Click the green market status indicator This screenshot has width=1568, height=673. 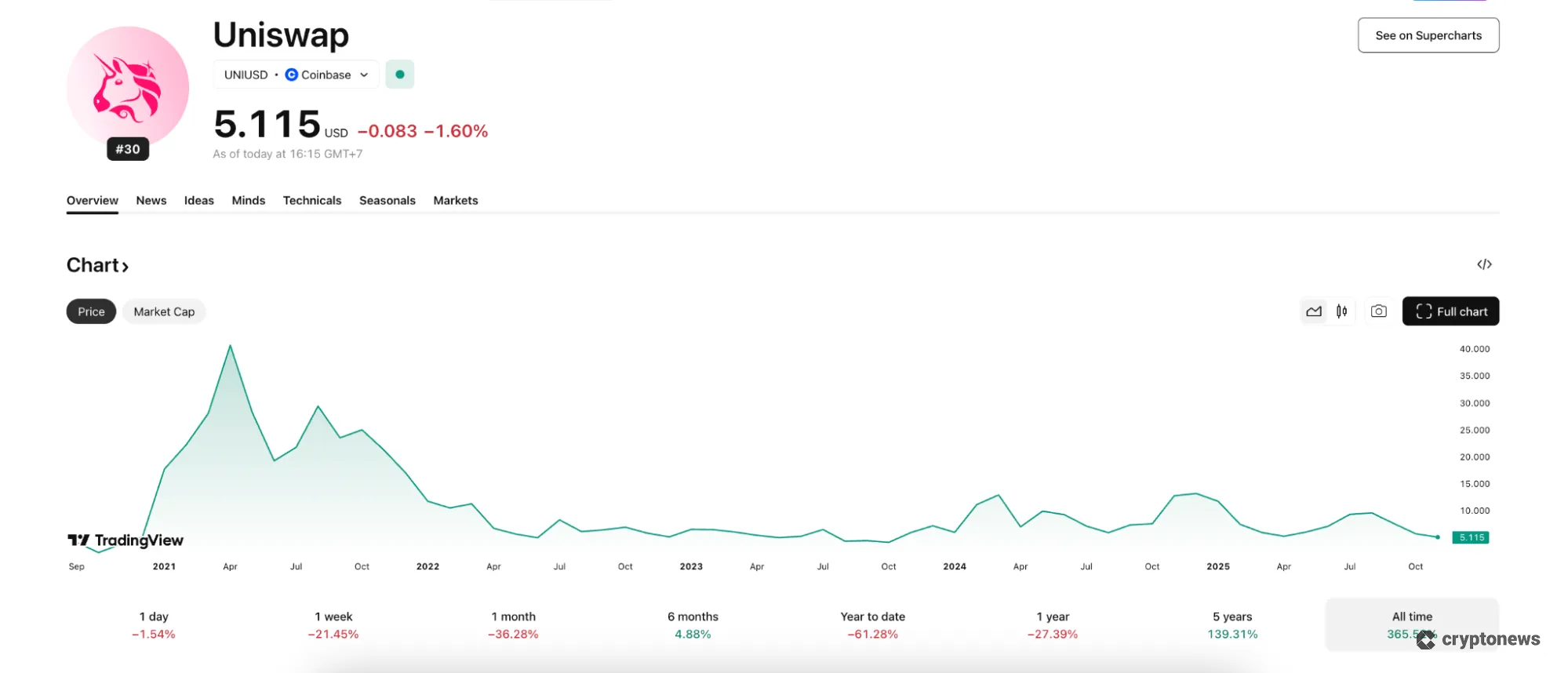tap(400, 75)
